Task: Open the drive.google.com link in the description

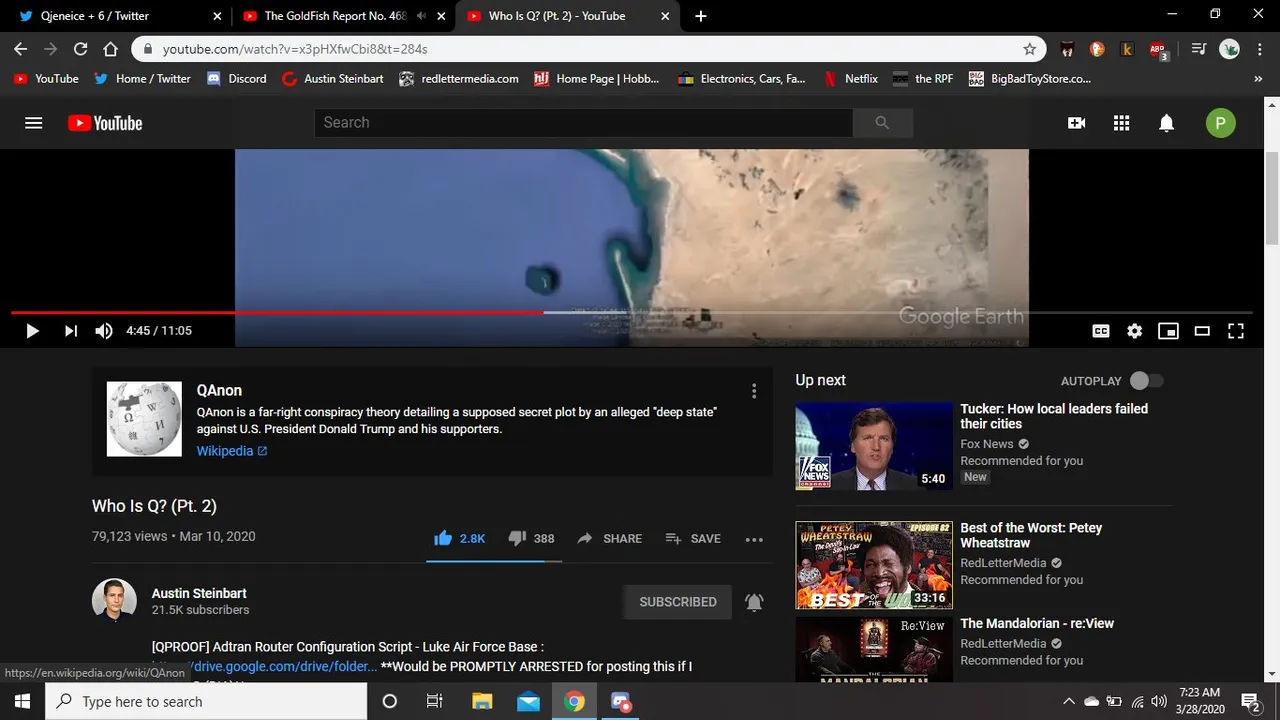Action: point(264,666)
